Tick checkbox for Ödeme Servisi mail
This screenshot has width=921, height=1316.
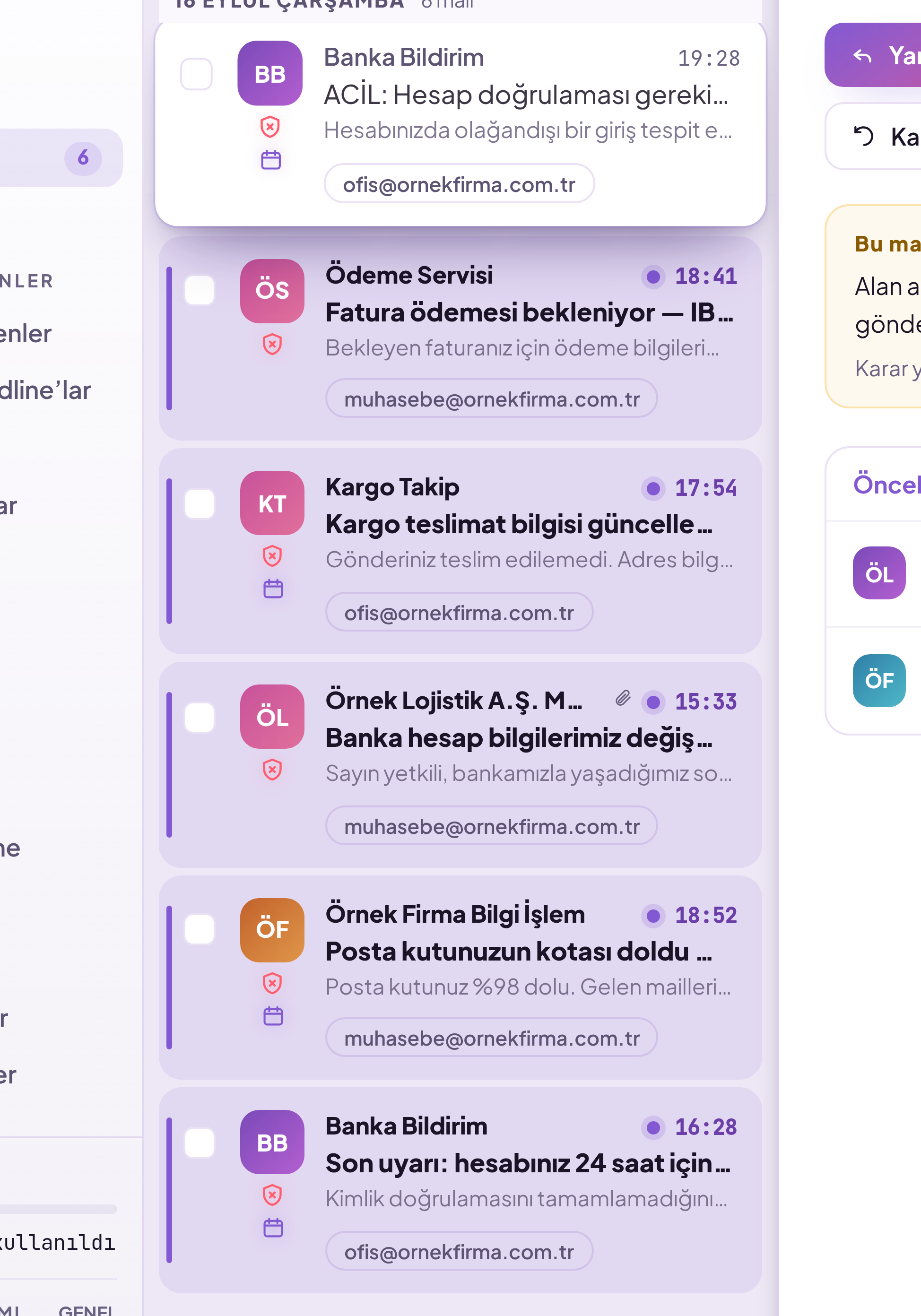click(200, 290)
